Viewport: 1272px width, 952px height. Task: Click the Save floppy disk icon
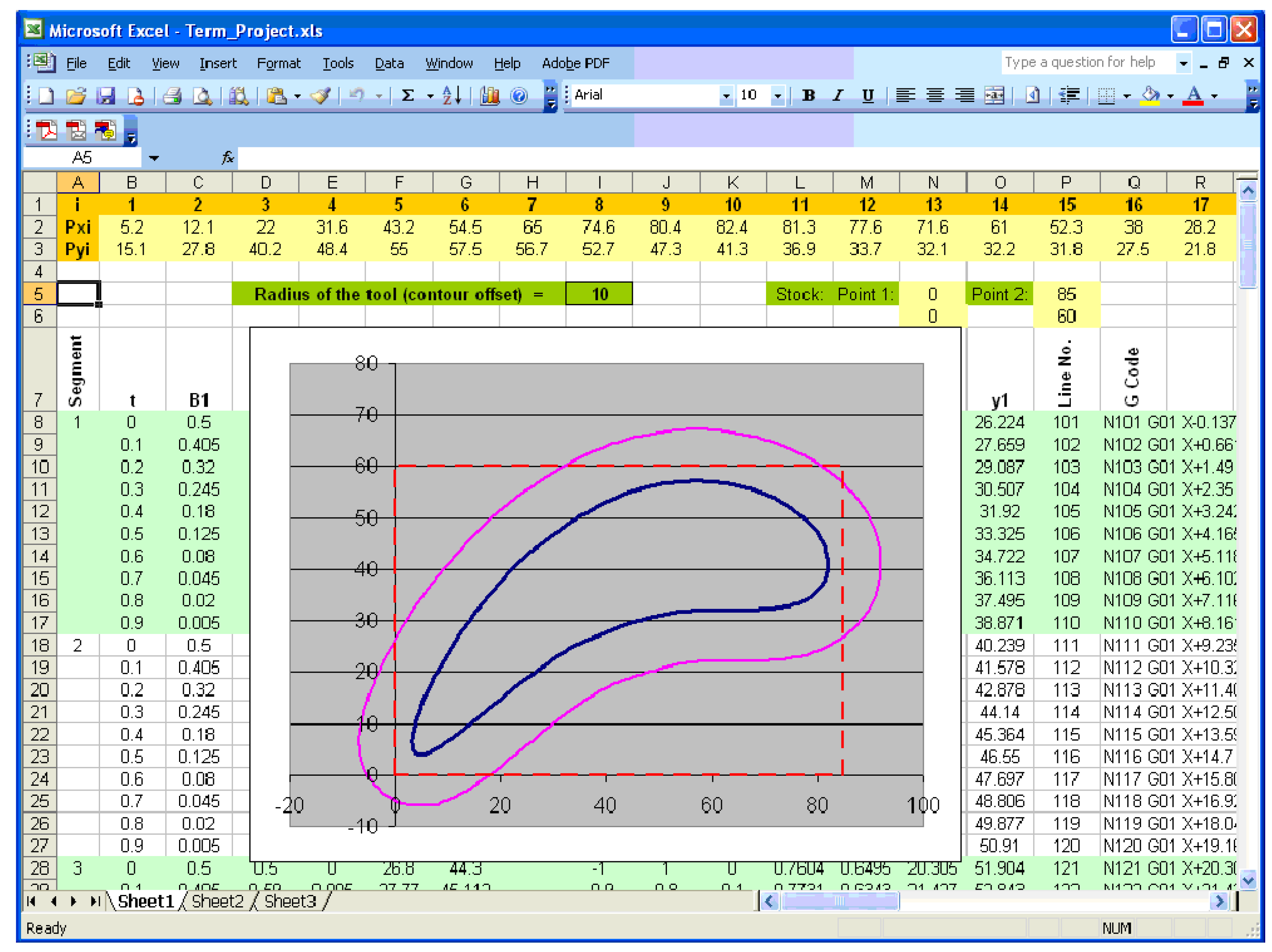(106, 96)
